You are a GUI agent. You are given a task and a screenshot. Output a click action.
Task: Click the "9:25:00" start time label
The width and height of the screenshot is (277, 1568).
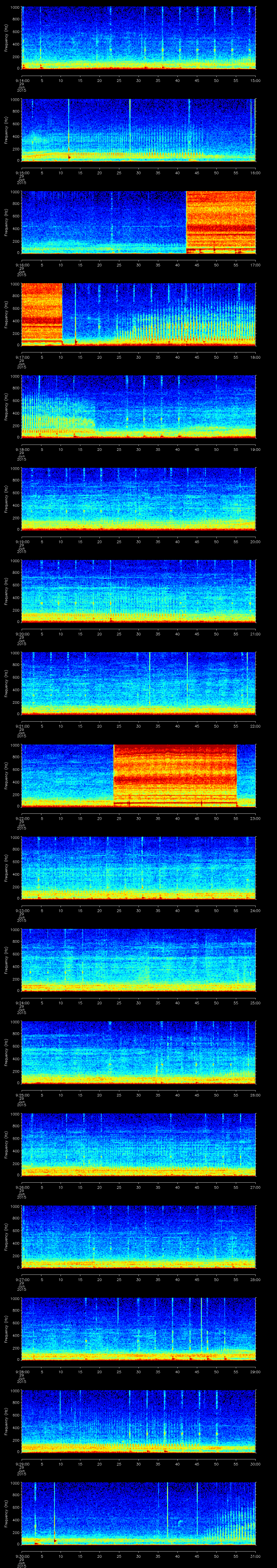[x=22, y=1095]
